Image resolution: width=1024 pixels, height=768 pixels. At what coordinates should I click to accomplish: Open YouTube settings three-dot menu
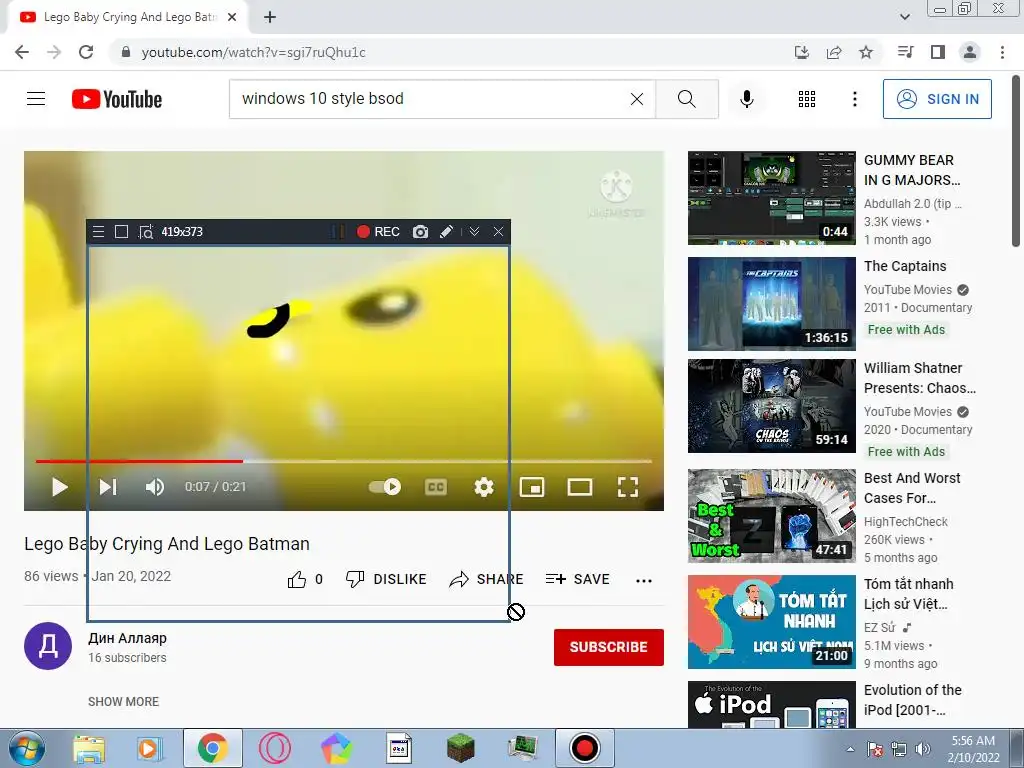pyautogui.click(x=855, y=99)
